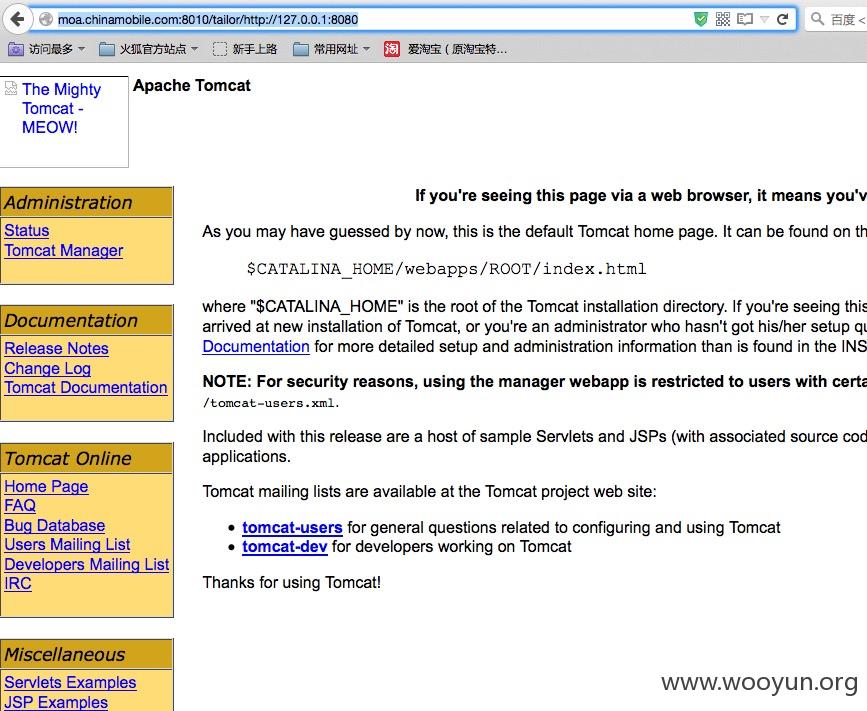Expand the address bar history dropdown arrow
This screenshot has width=867, height=711.
coord(765,19)
